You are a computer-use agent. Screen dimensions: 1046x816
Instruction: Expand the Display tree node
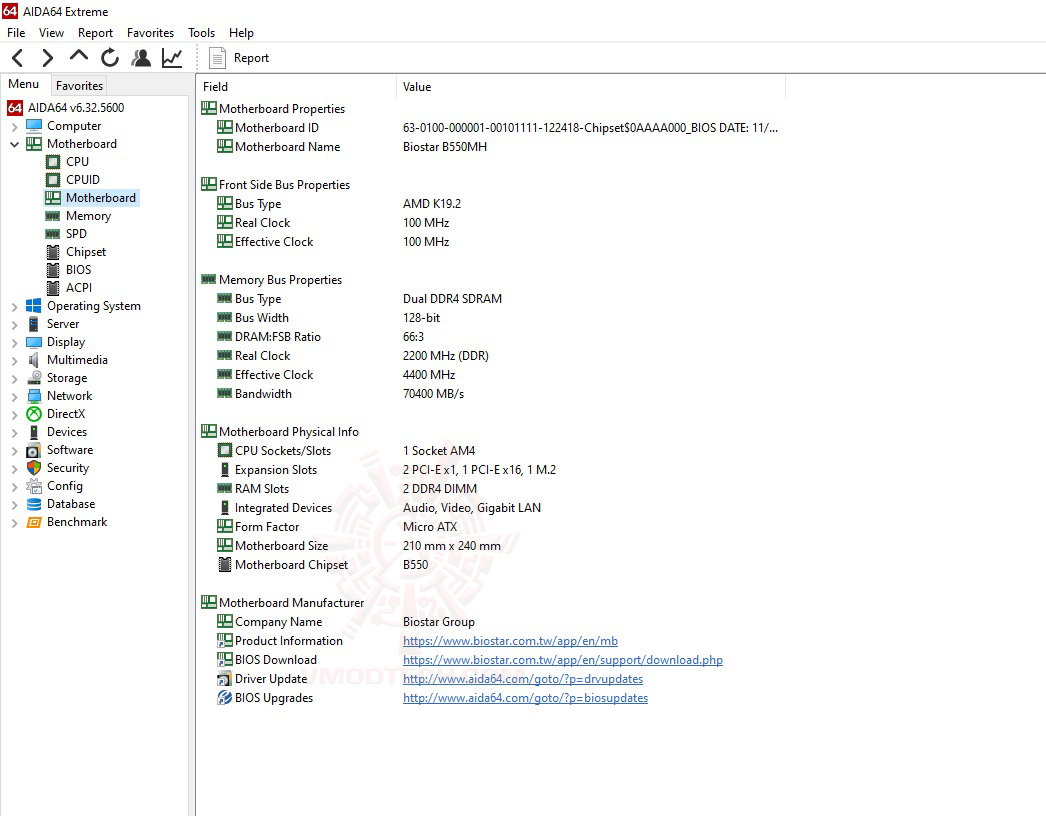click(15, 342)
